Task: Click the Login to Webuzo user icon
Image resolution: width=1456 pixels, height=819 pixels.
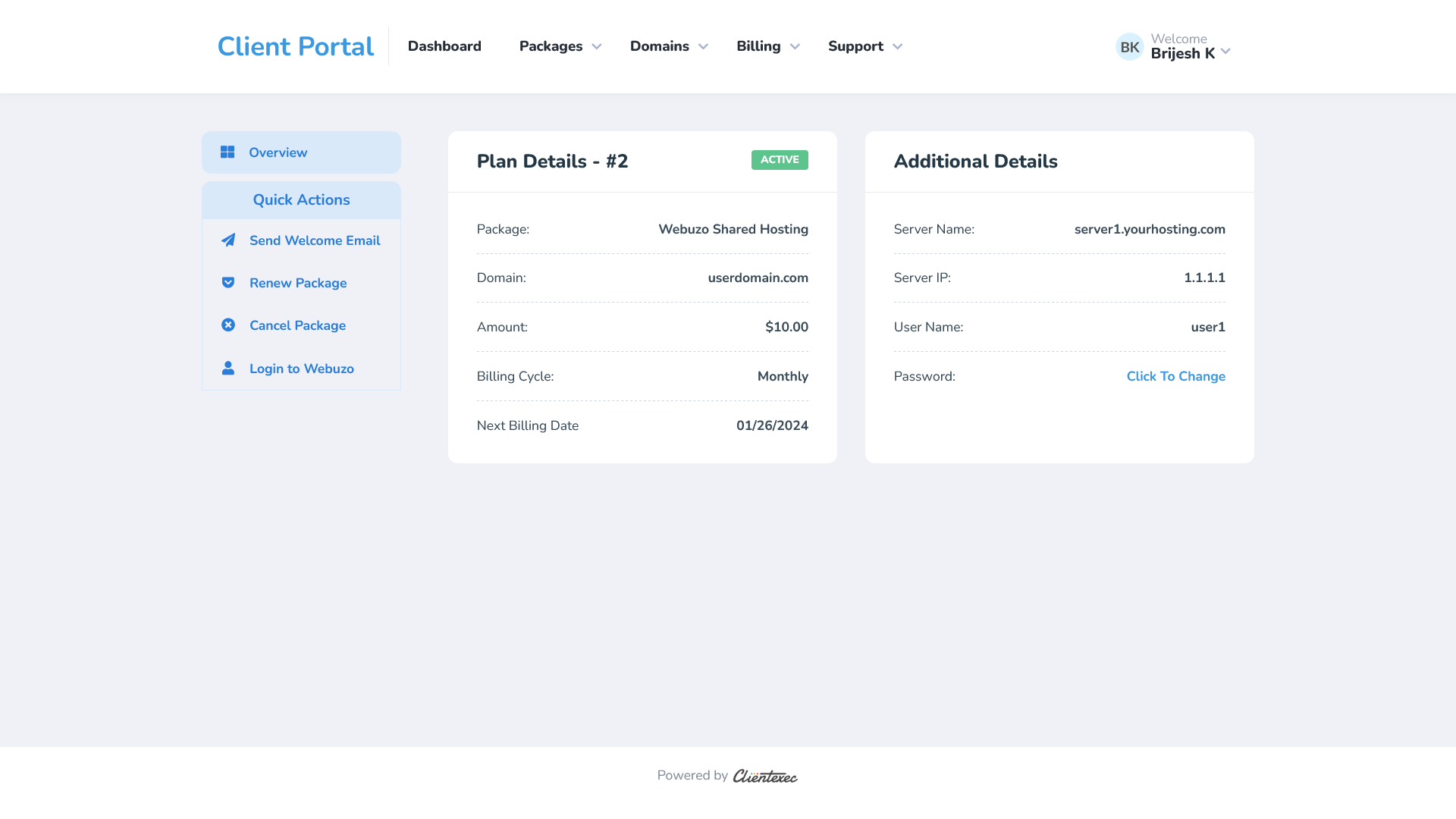Action: click(x=228, y=369)
